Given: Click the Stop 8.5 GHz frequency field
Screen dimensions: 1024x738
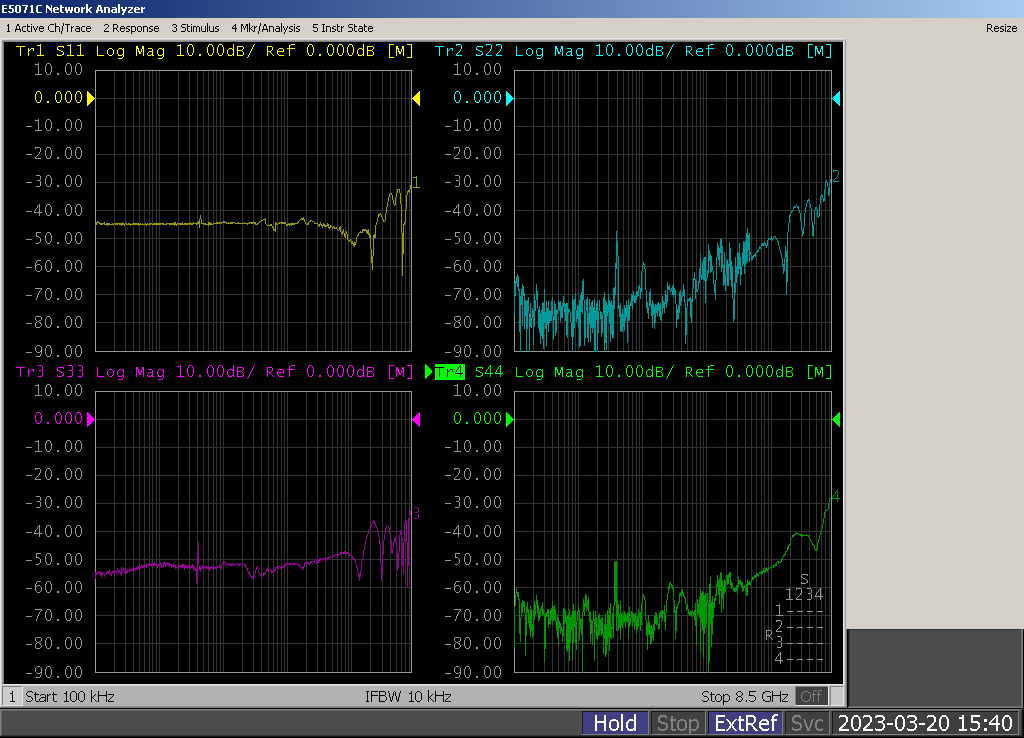Looking at the screenshot, I should coord(745,696).
